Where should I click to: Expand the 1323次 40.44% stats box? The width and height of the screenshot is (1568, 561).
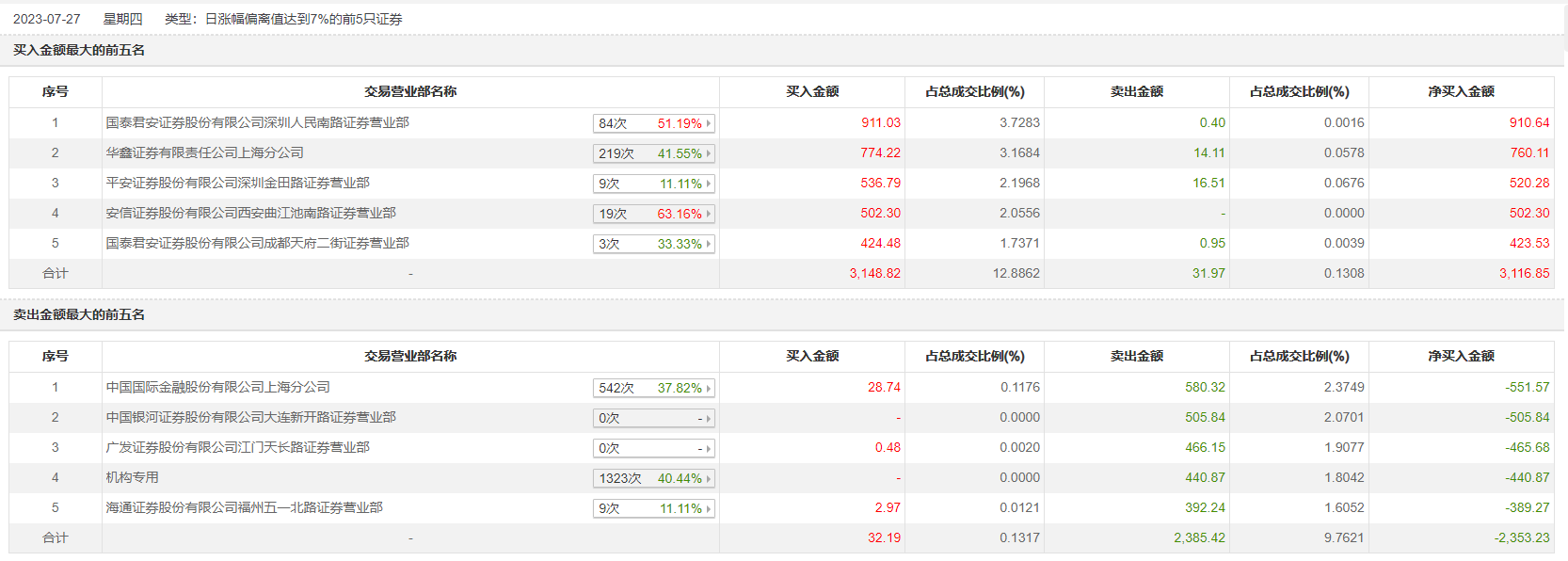tap(654, 478)
